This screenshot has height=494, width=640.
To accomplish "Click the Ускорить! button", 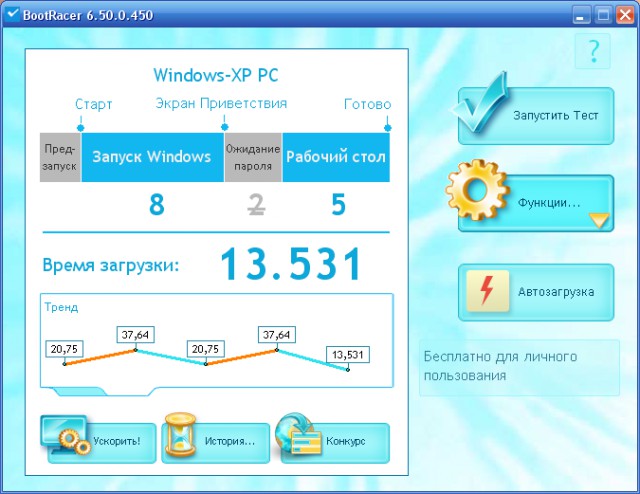I will (x=102, y=443).
